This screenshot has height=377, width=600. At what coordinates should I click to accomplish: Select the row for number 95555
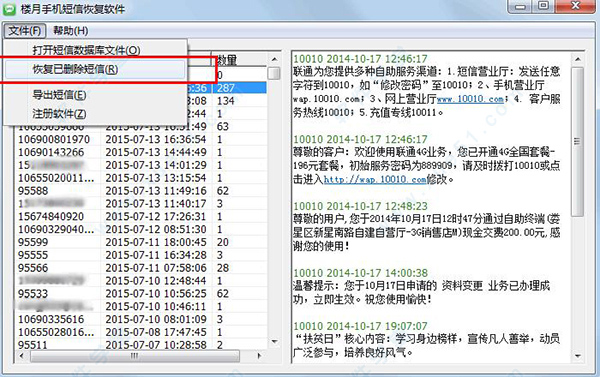click(x=142, y=255)
